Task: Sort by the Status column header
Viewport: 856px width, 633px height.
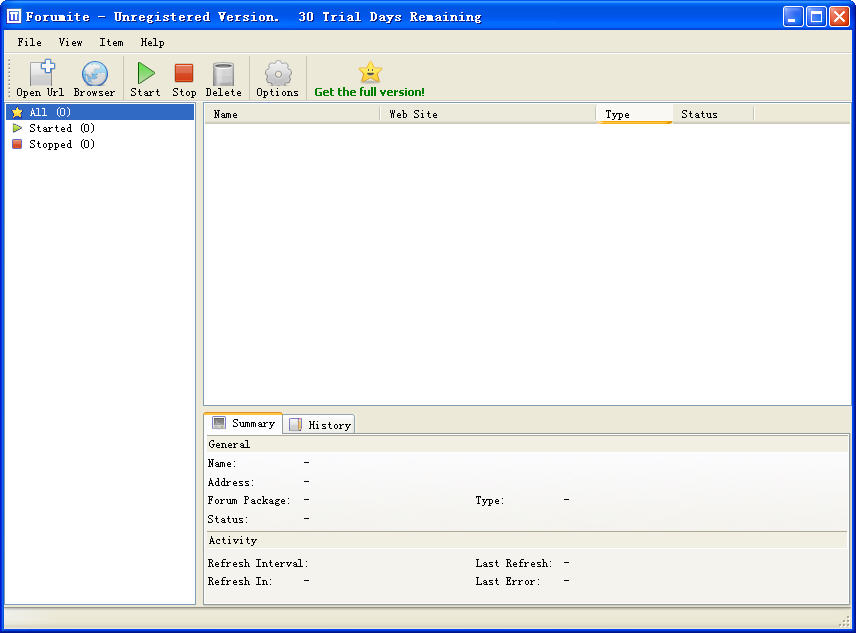Action: tap(714, 115)
